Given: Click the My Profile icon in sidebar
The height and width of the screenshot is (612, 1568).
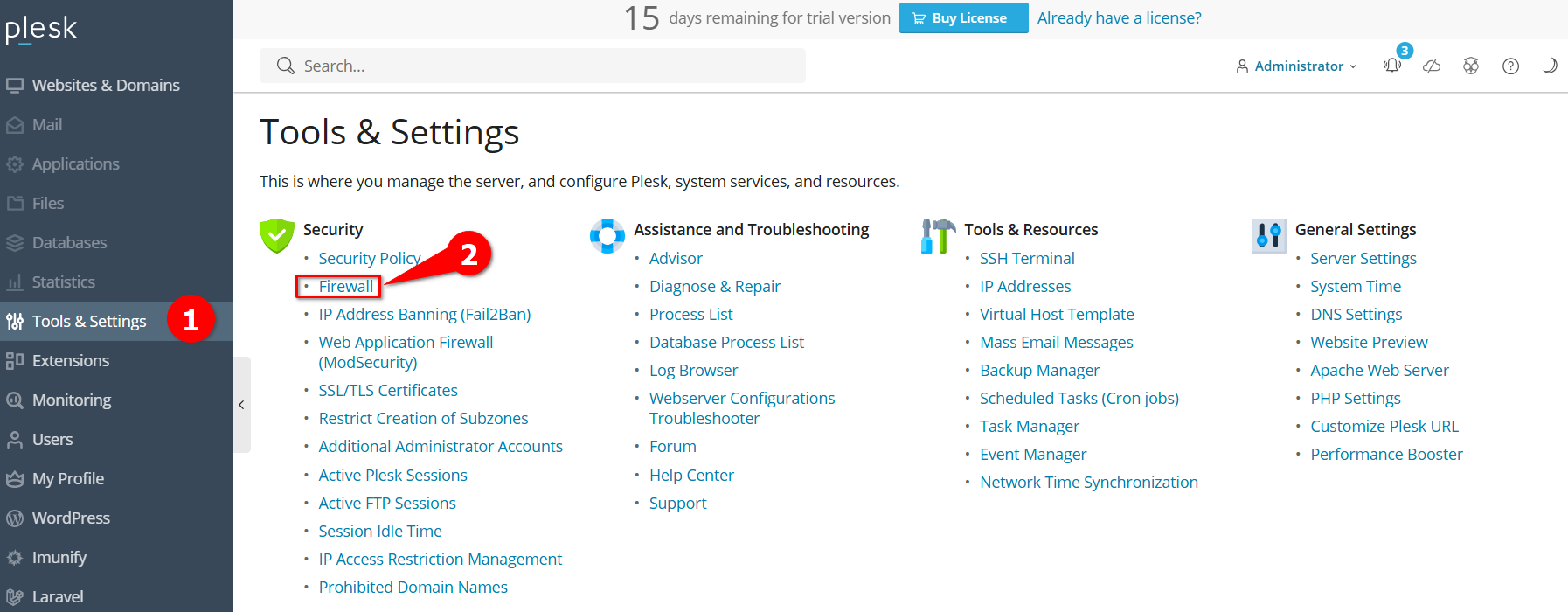Looking at the screenshot, I should 15,479.
